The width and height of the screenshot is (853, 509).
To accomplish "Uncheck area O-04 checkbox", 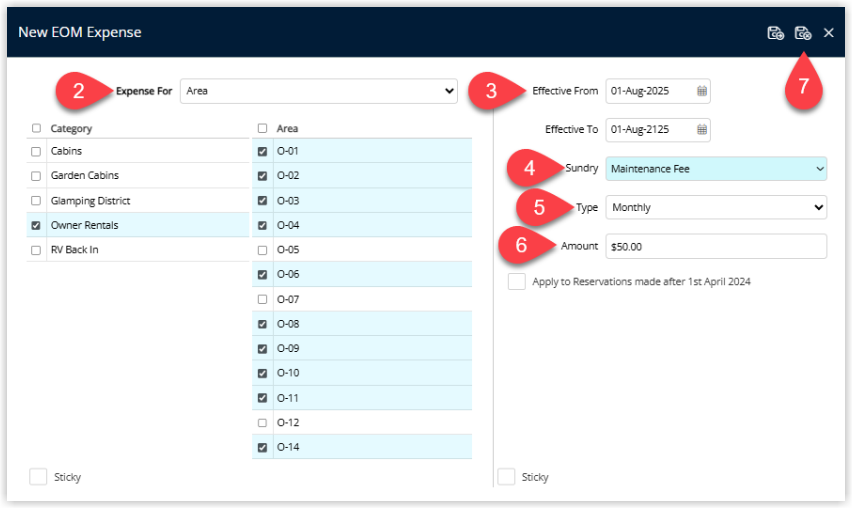I will [x=262, y=225].
